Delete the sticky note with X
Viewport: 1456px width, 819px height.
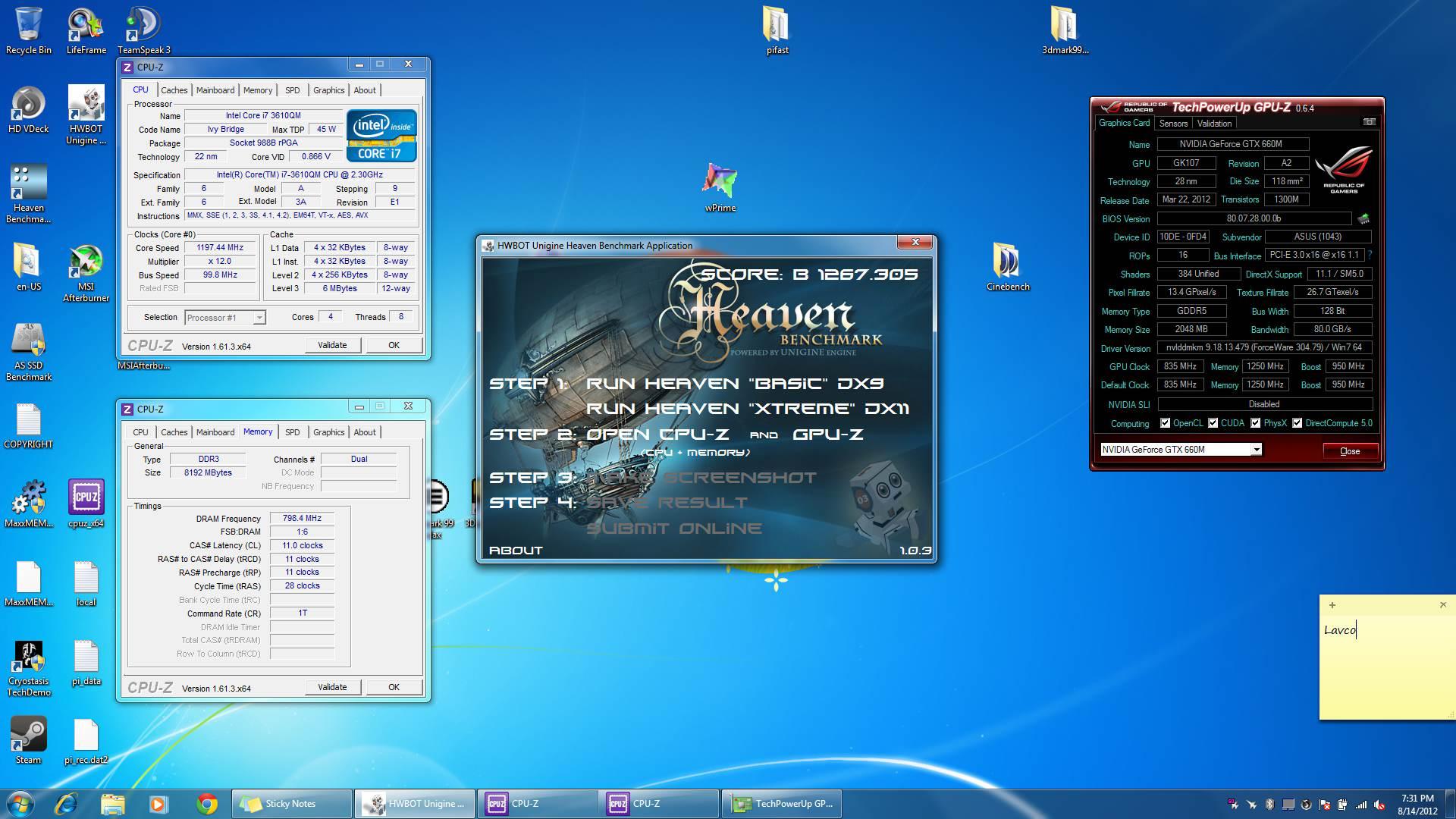(1442, 604)
